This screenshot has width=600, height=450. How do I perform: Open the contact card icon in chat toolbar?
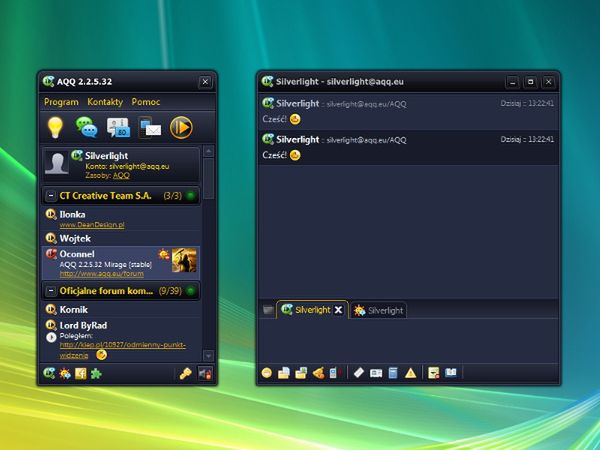[x=376, y=373]
